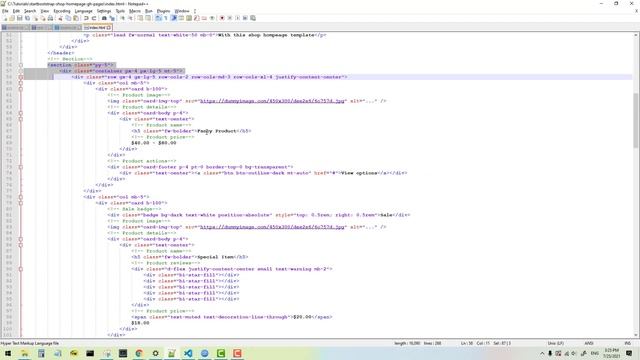Open the File menu
Screen dimensions: 640x360
[x=5, y=11]
